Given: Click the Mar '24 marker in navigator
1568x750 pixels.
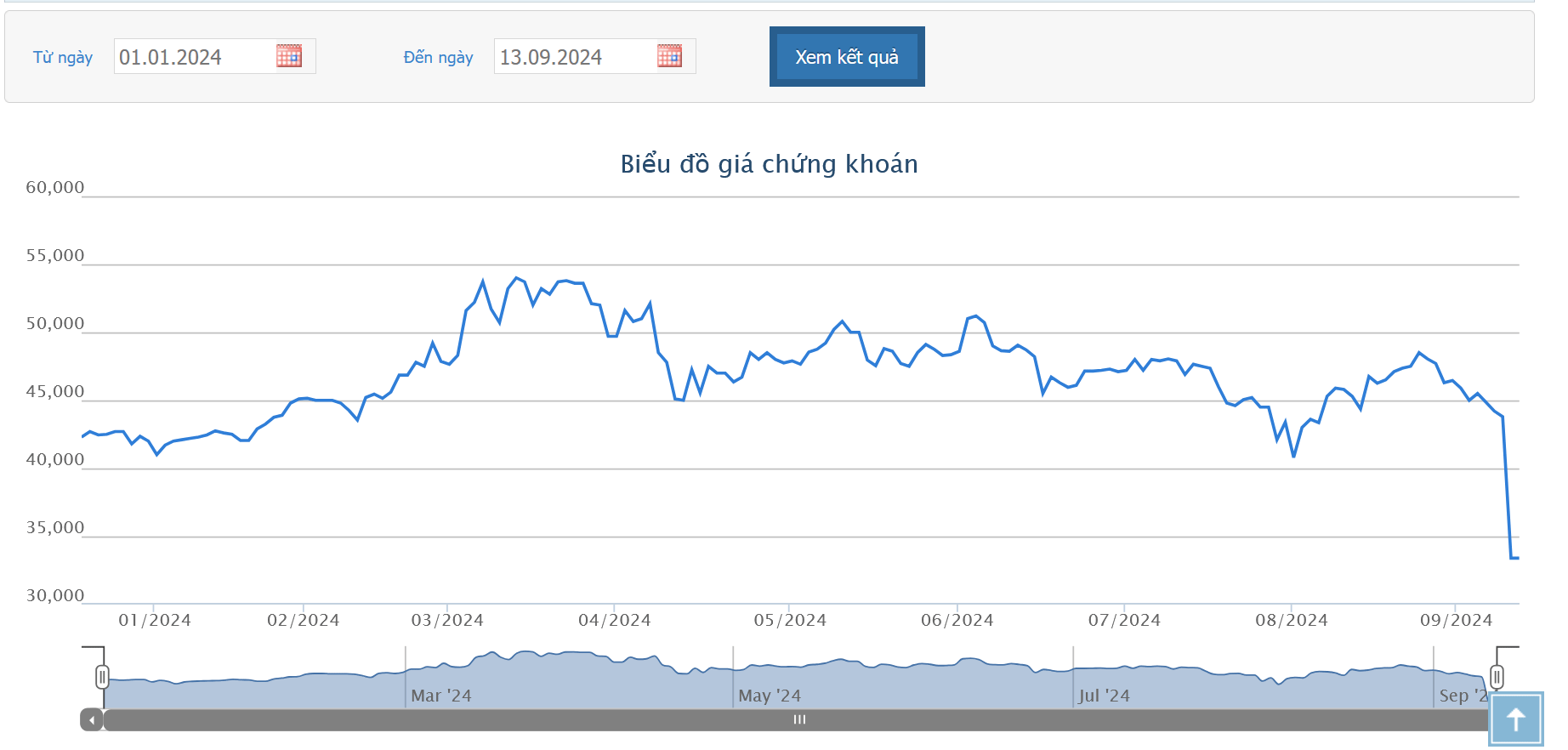Looking at the screenshot, I should [440, 696].
